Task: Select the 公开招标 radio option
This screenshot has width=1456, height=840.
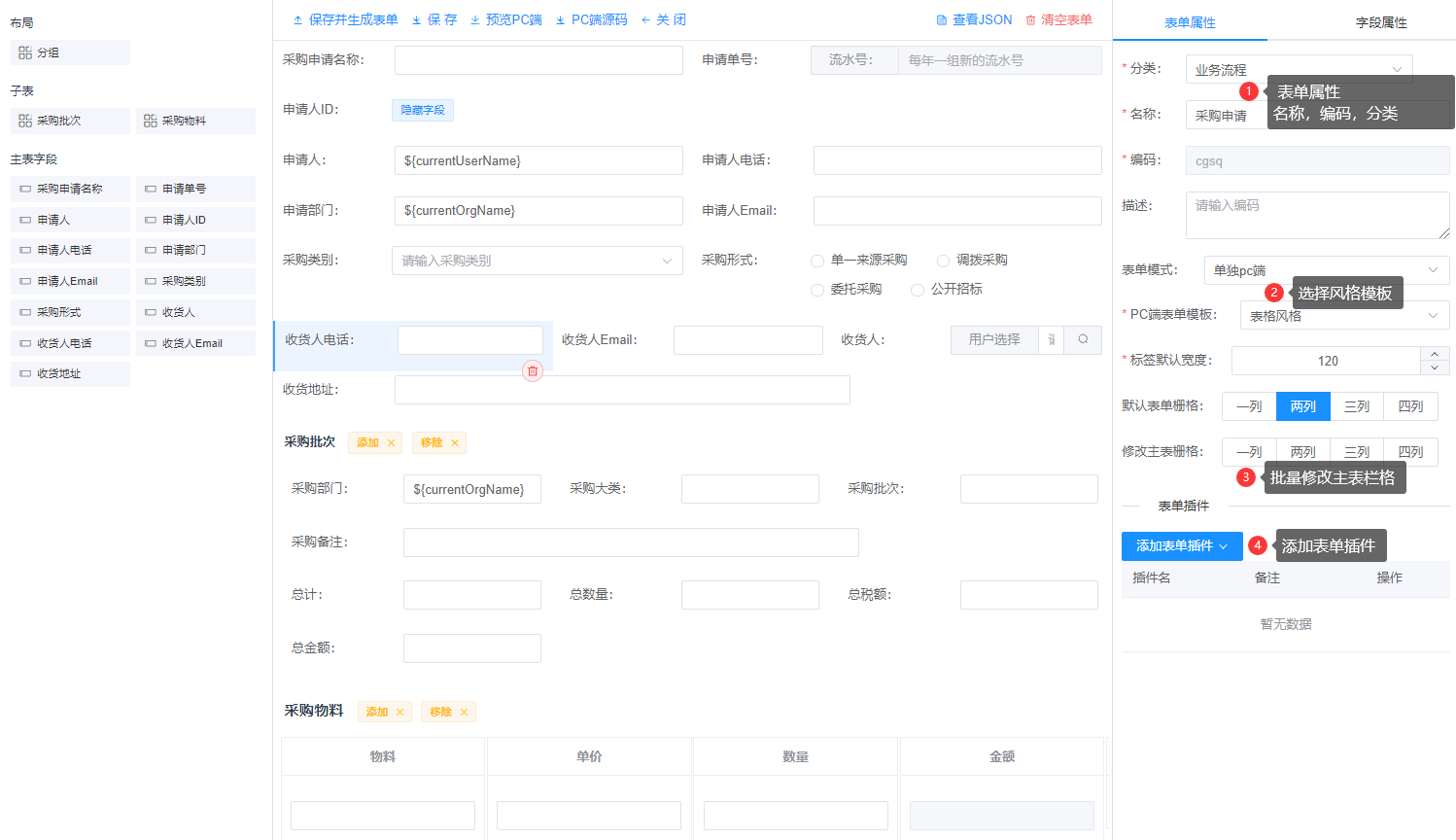Action: coord(947,289)
